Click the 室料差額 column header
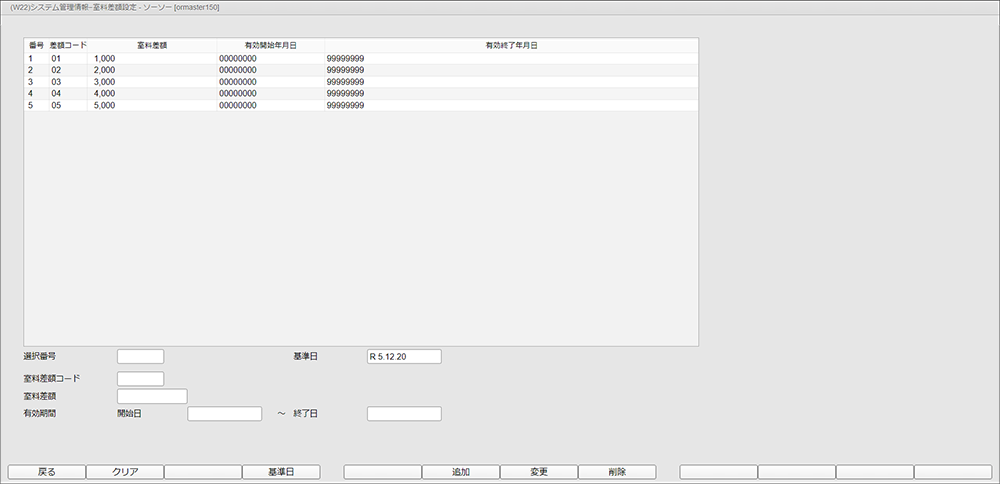 [151, 46]
